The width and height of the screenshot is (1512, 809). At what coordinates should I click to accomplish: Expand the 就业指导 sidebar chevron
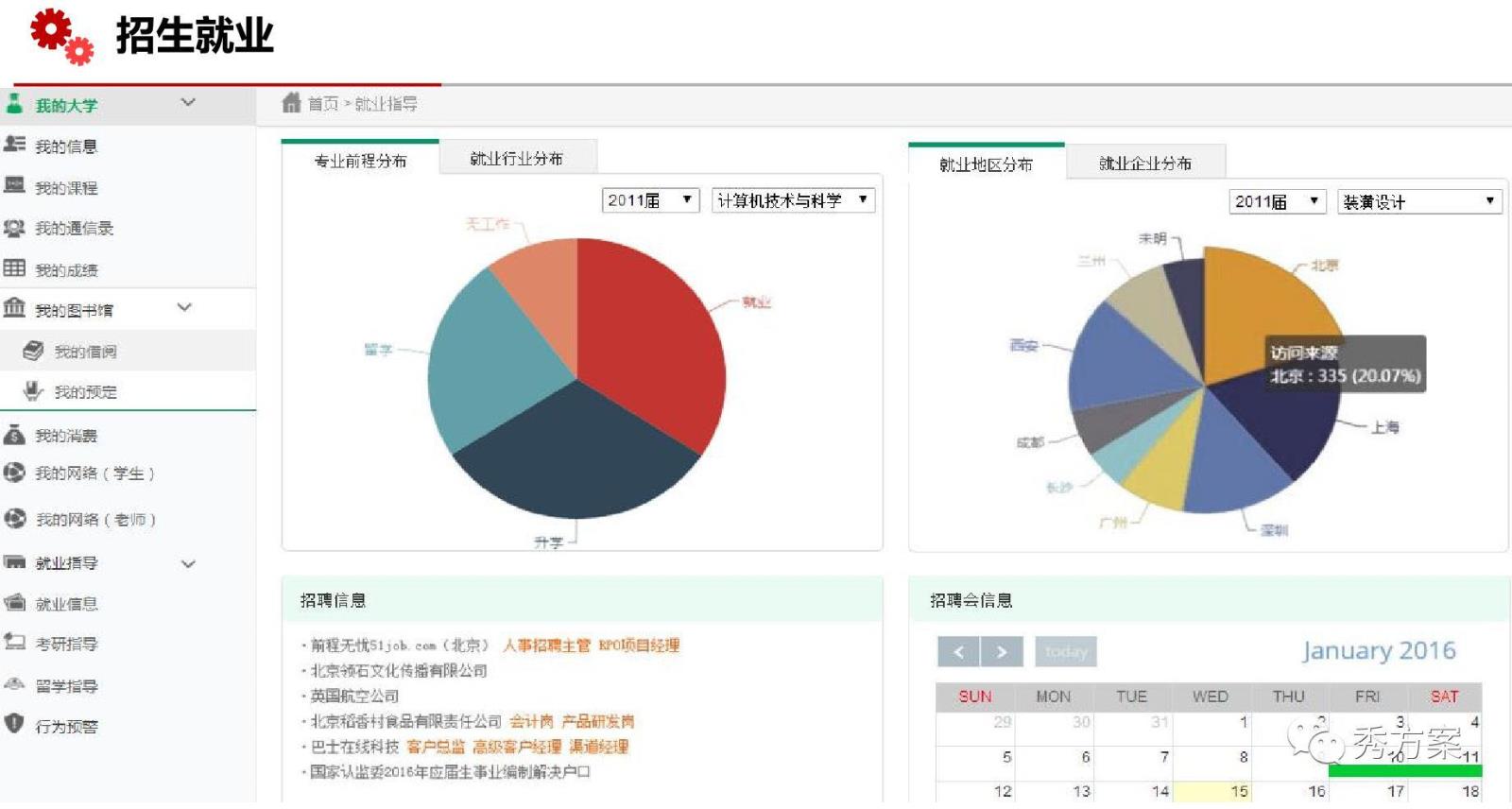188,564
